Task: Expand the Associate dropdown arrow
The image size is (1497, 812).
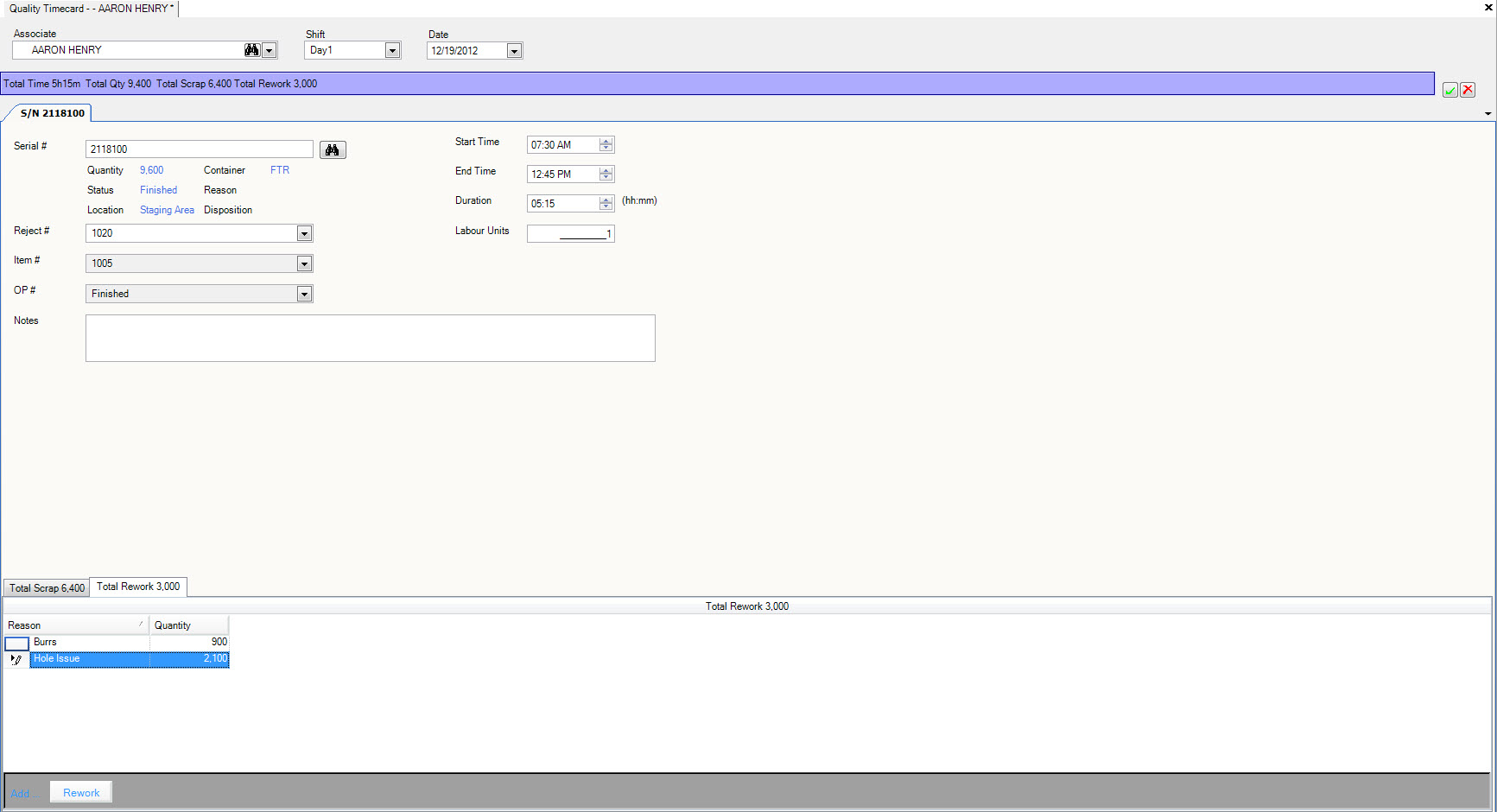Action: tap(270, 50)
